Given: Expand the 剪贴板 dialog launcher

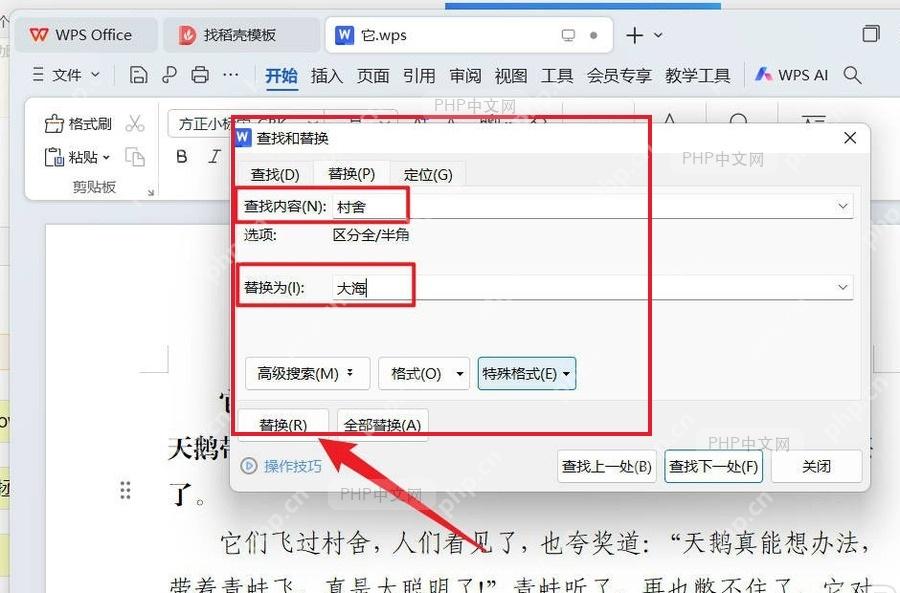Looking at the screenshot, I should (x=150, y=192).
